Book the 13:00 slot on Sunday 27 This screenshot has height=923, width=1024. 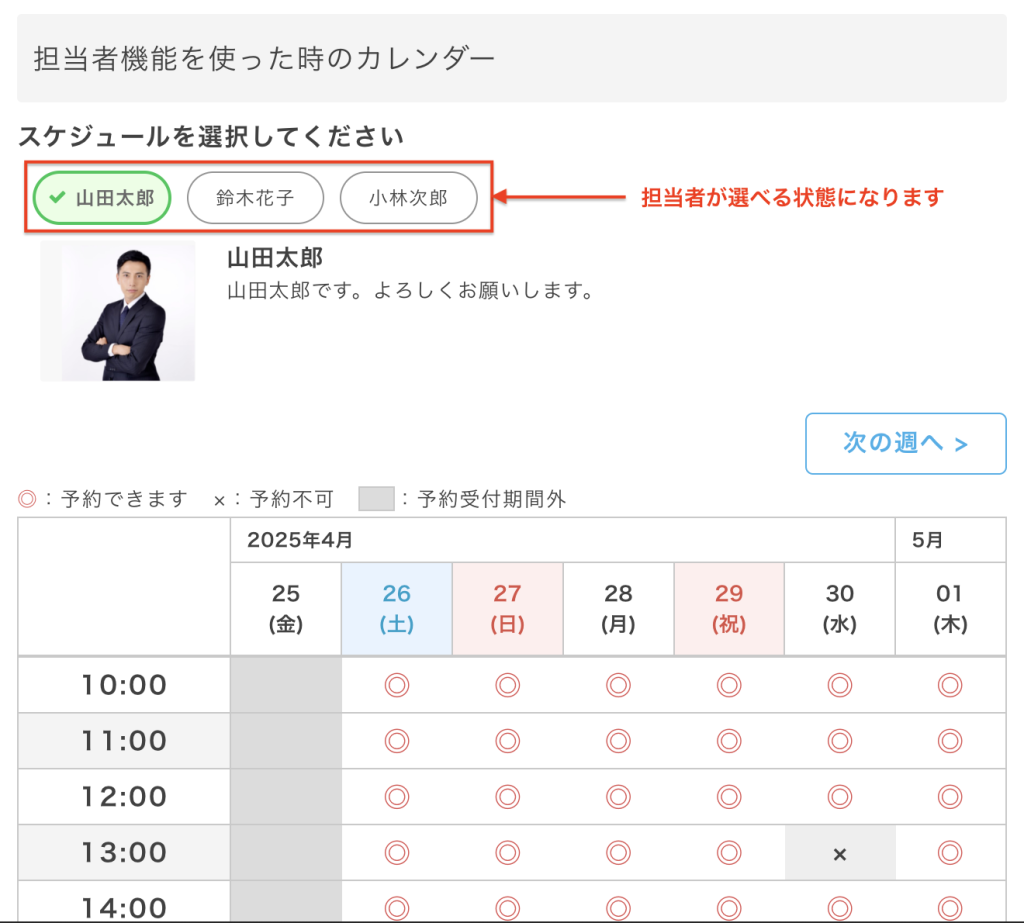point(508,853)
